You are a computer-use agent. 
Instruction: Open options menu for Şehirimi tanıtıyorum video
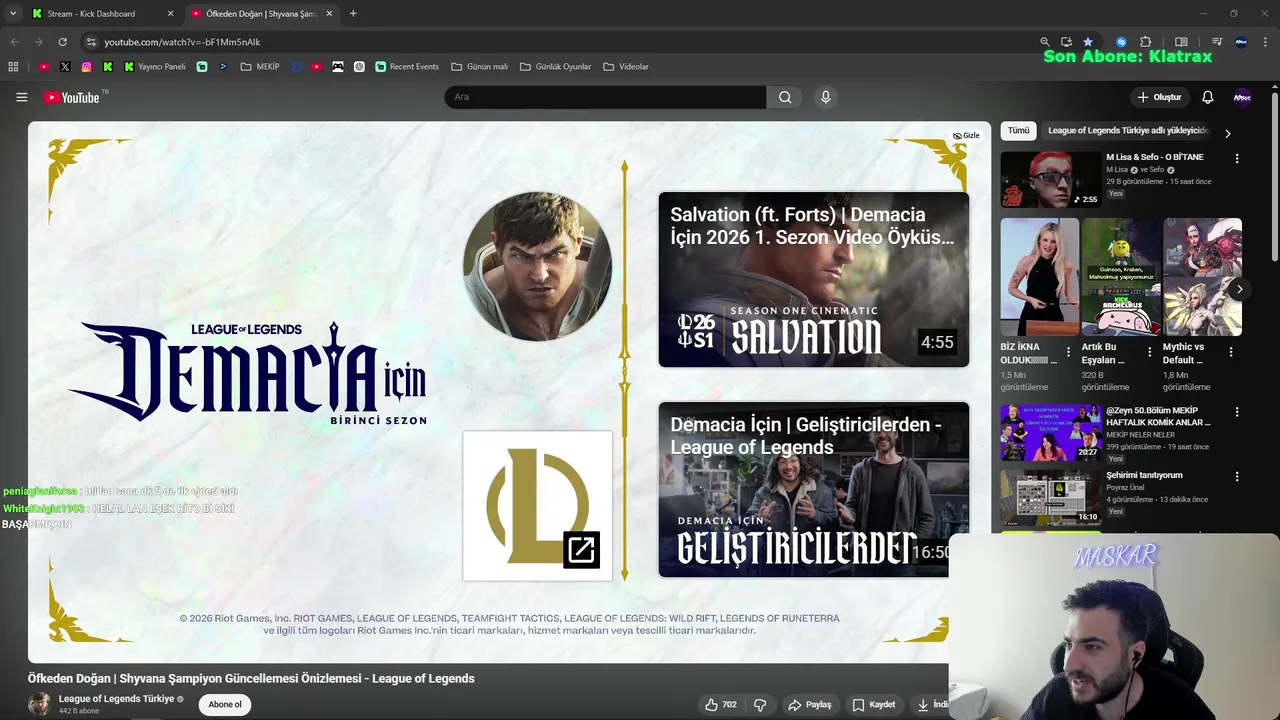coord(1237,477)
